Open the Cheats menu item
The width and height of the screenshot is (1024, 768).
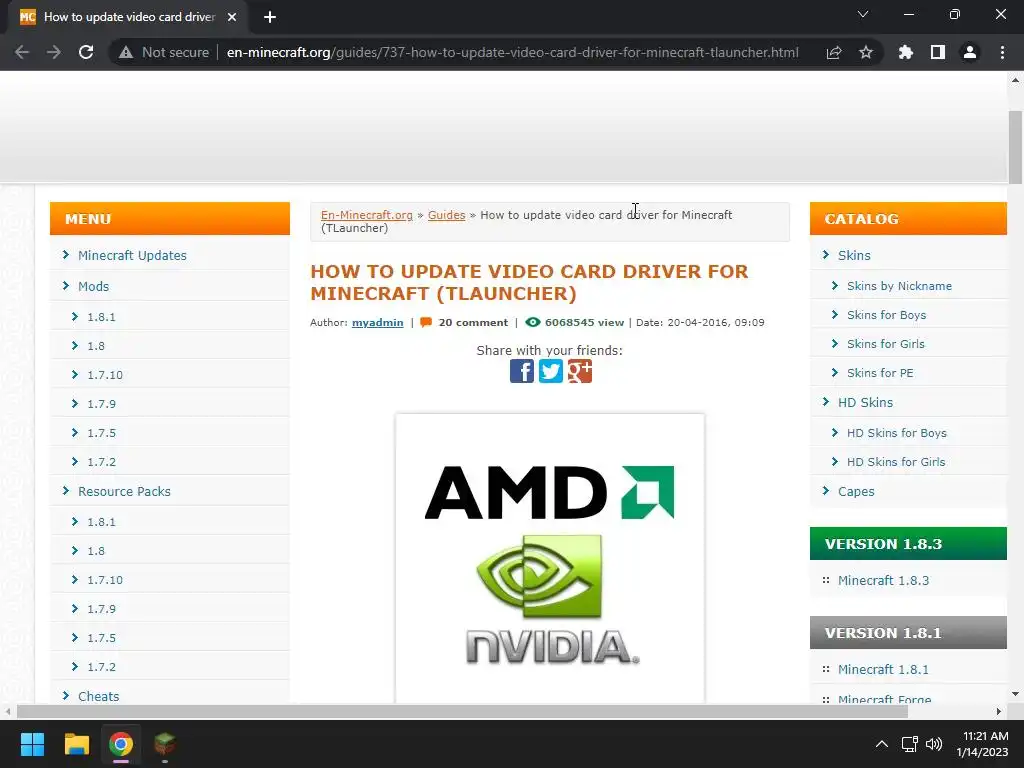tap(99, 696)
